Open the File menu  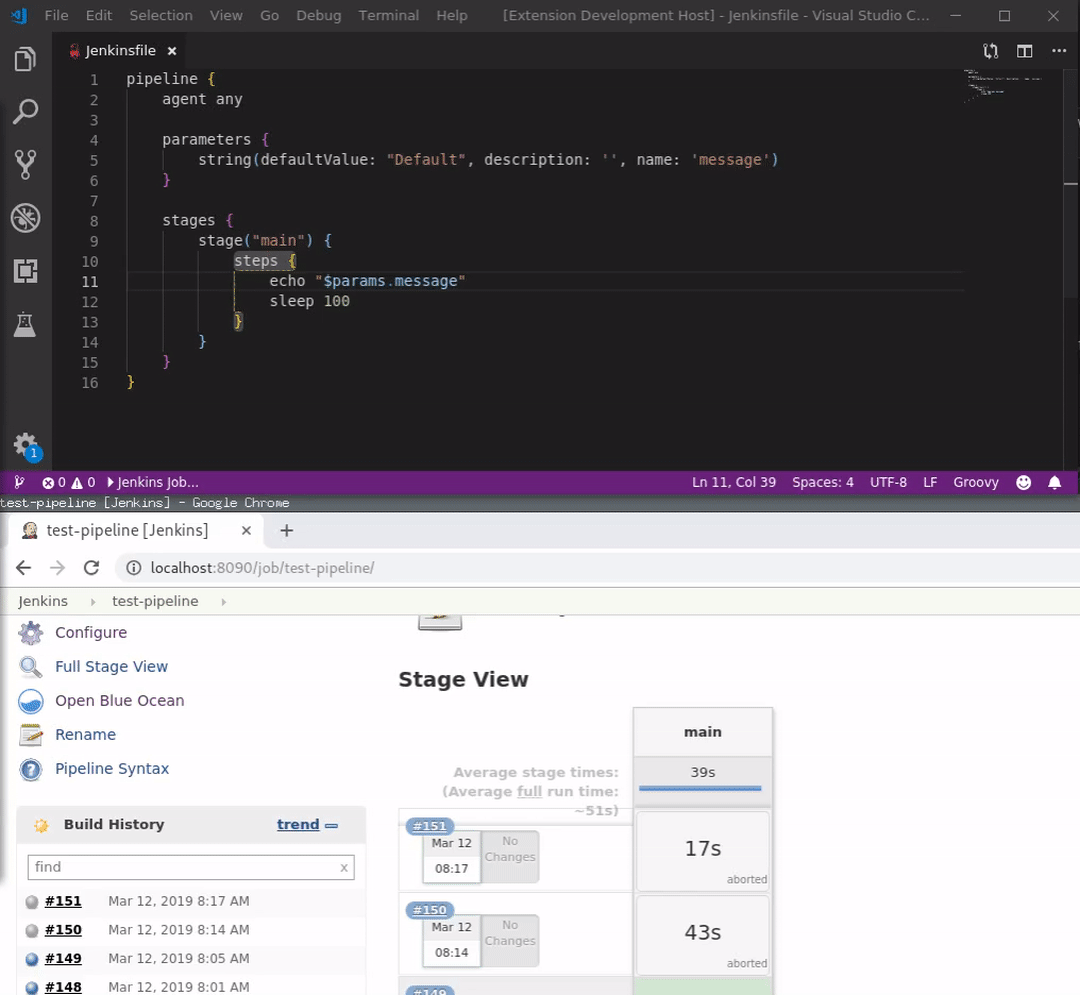[x=56, y=15]
